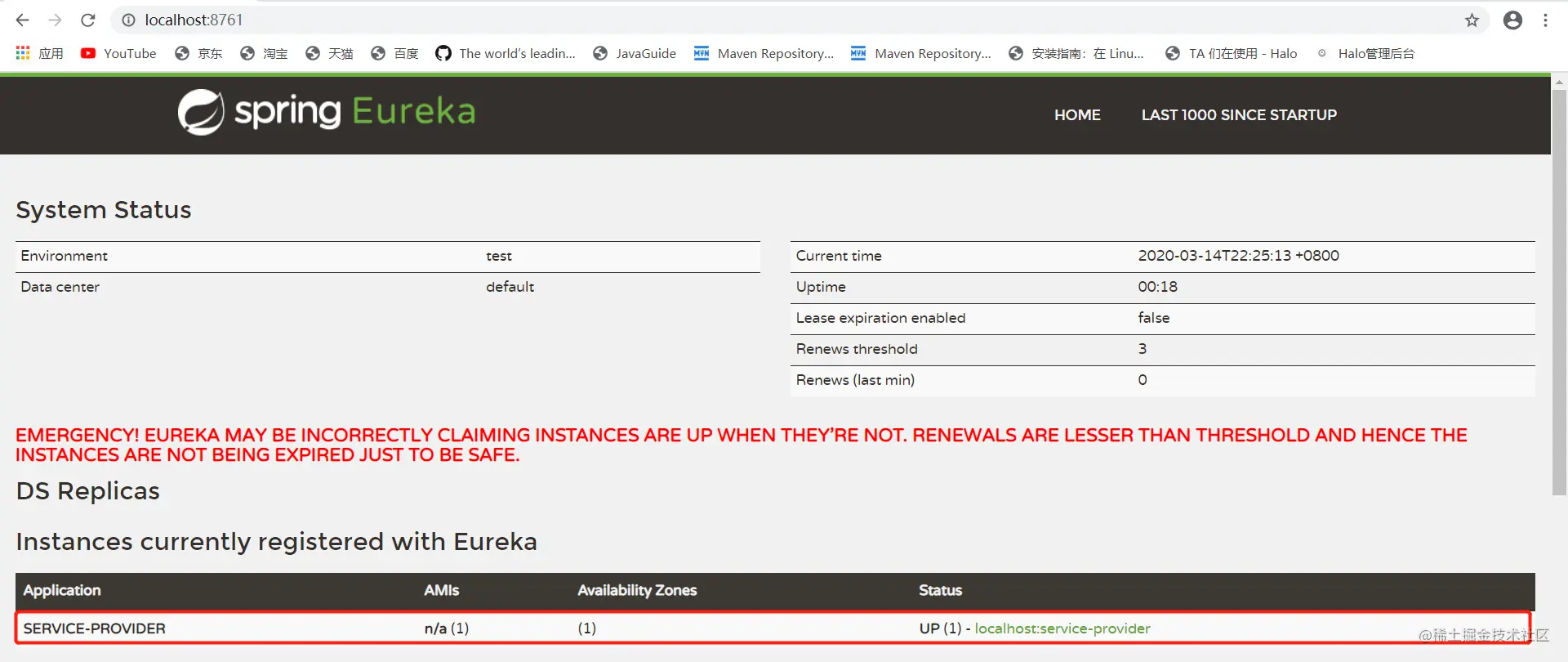
Task: Open the JavaGuide bookmark
Action: [635, 53]
